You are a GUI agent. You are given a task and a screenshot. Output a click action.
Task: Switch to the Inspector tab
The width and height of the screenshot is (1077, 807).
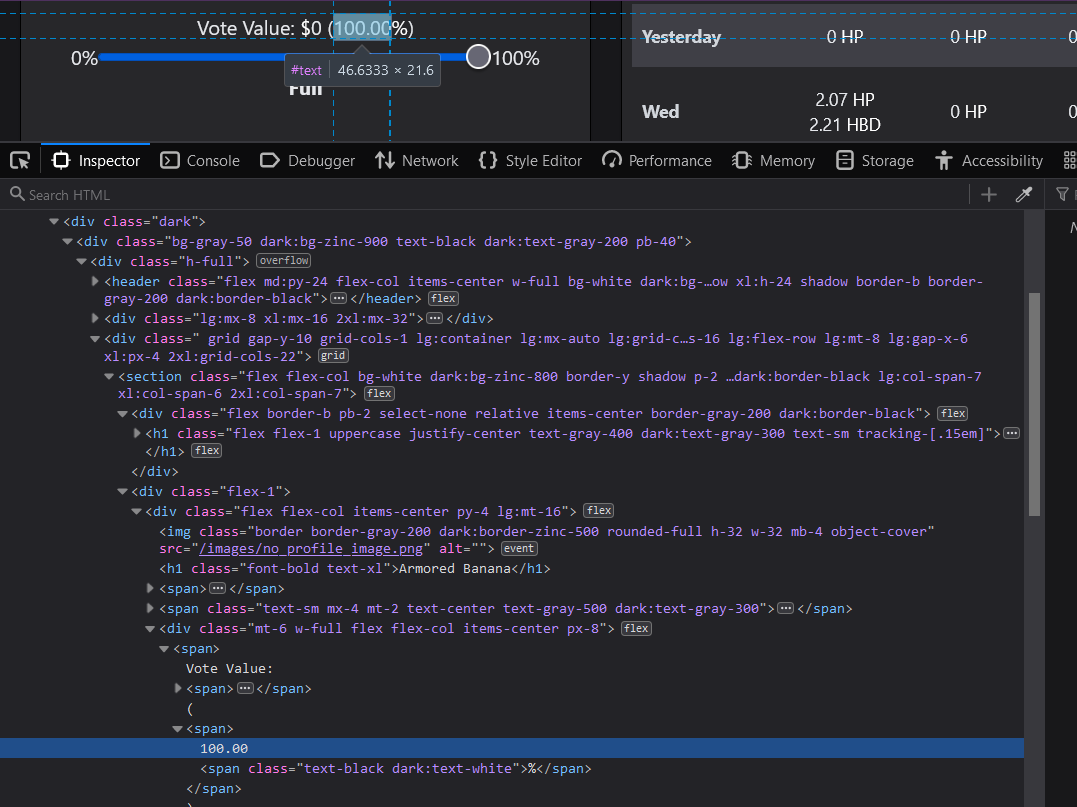pyautogui.click(x=95, y=161)
